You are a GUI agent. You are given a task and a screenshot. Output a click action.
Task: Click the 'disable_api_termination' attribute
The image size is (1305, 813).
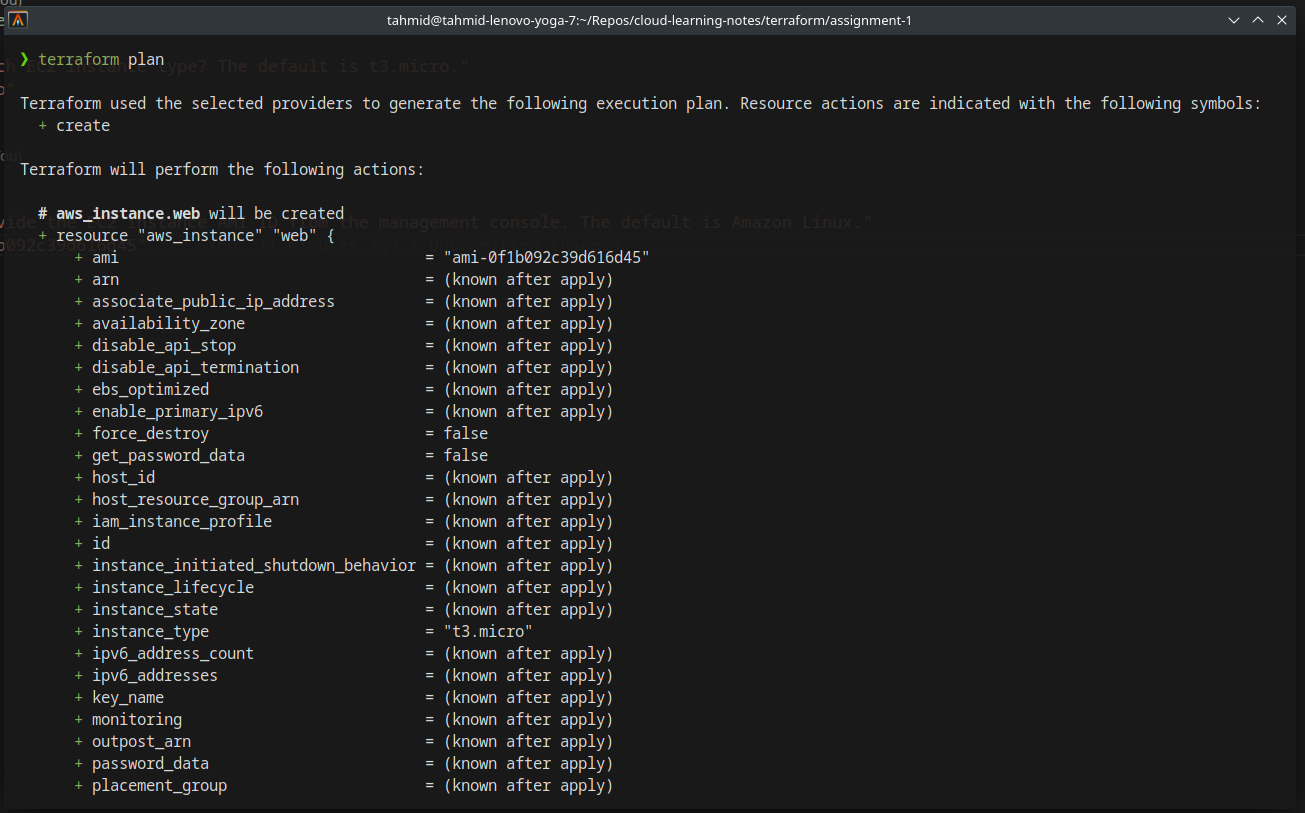click(195, 368)
